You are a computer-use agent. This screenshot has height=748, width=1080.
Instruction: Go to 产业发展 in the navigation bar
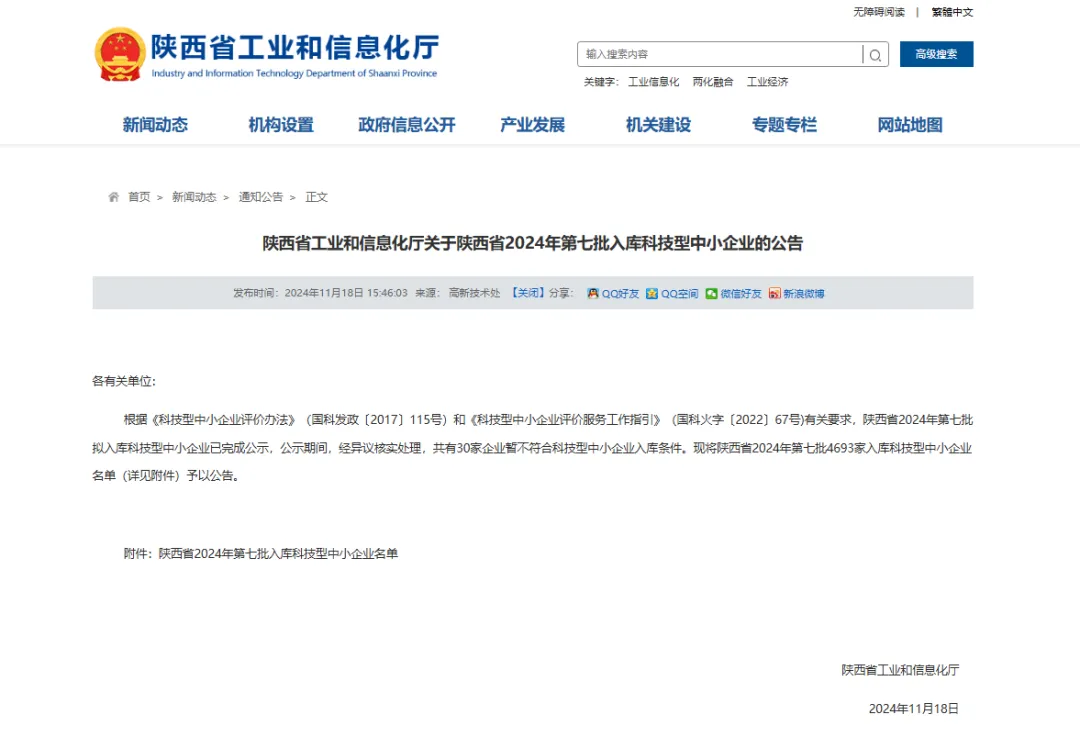tap(532, 125)
